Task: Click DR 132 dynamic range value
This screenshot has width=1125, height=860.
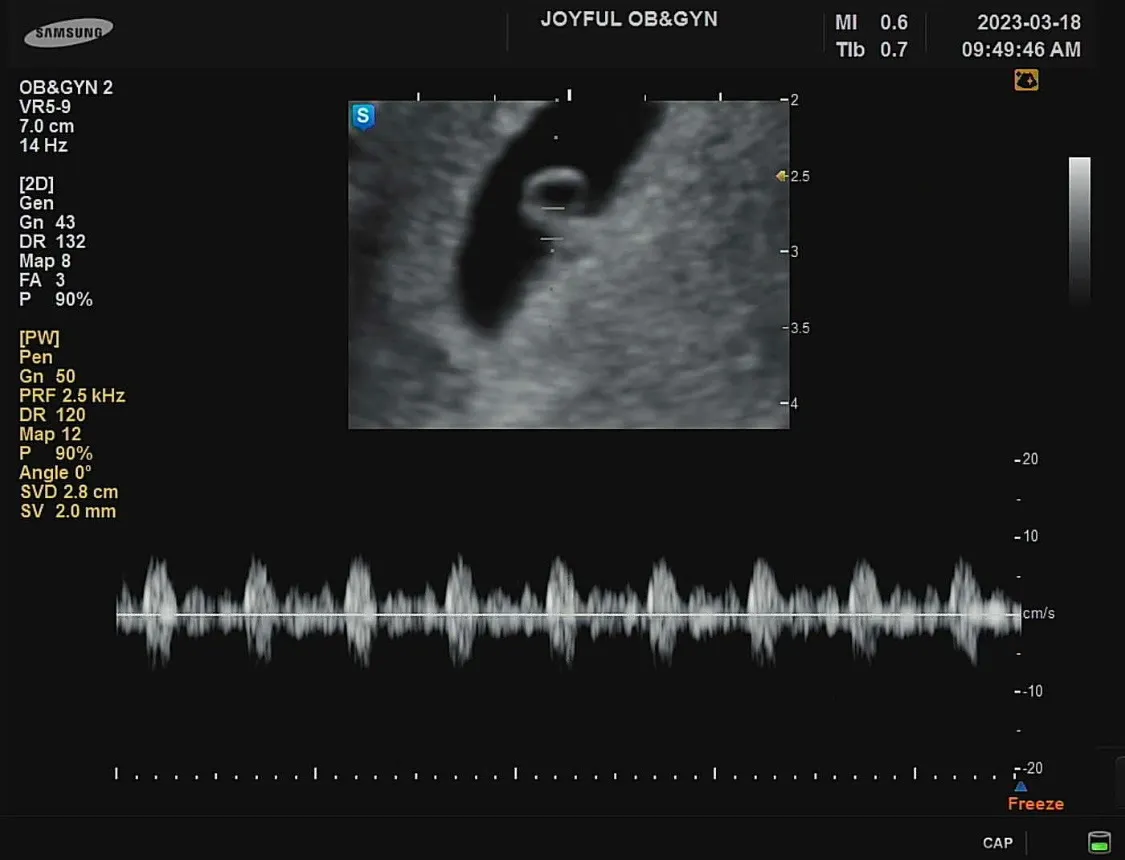Action: point(52,242)
